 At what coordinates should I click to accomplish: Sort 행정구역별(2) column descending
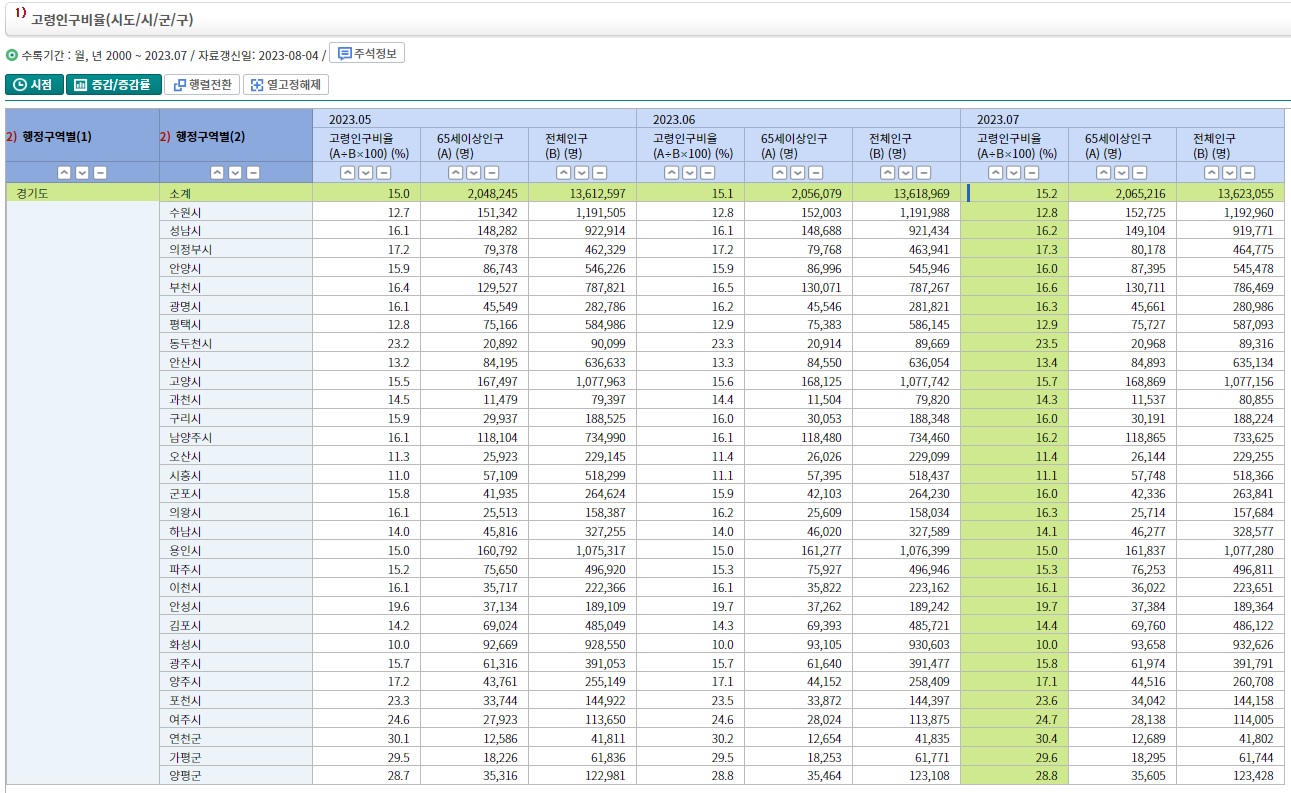235,173
